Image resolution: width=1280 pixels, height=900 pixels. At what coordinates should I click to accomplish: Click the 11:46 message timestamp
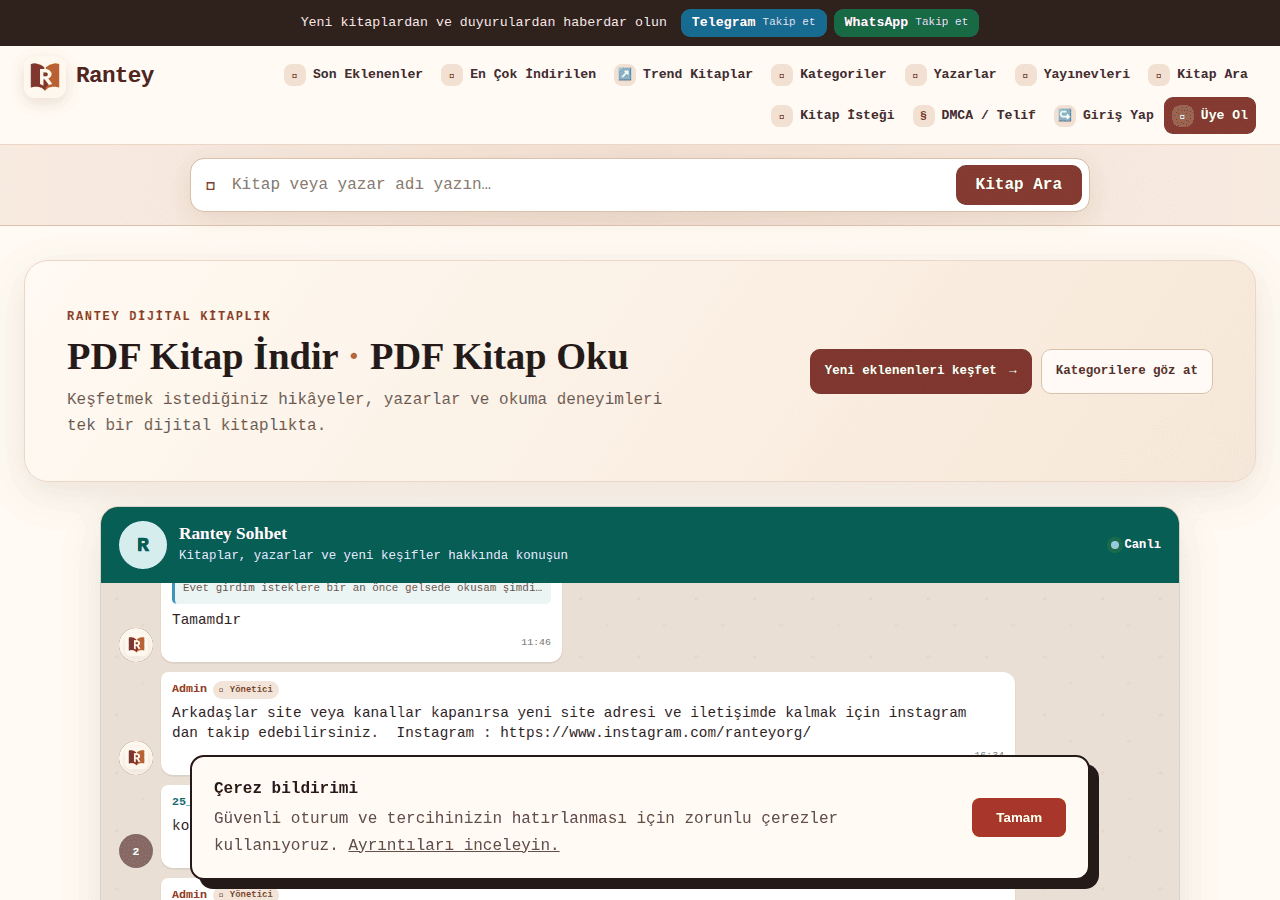(536, 642)
